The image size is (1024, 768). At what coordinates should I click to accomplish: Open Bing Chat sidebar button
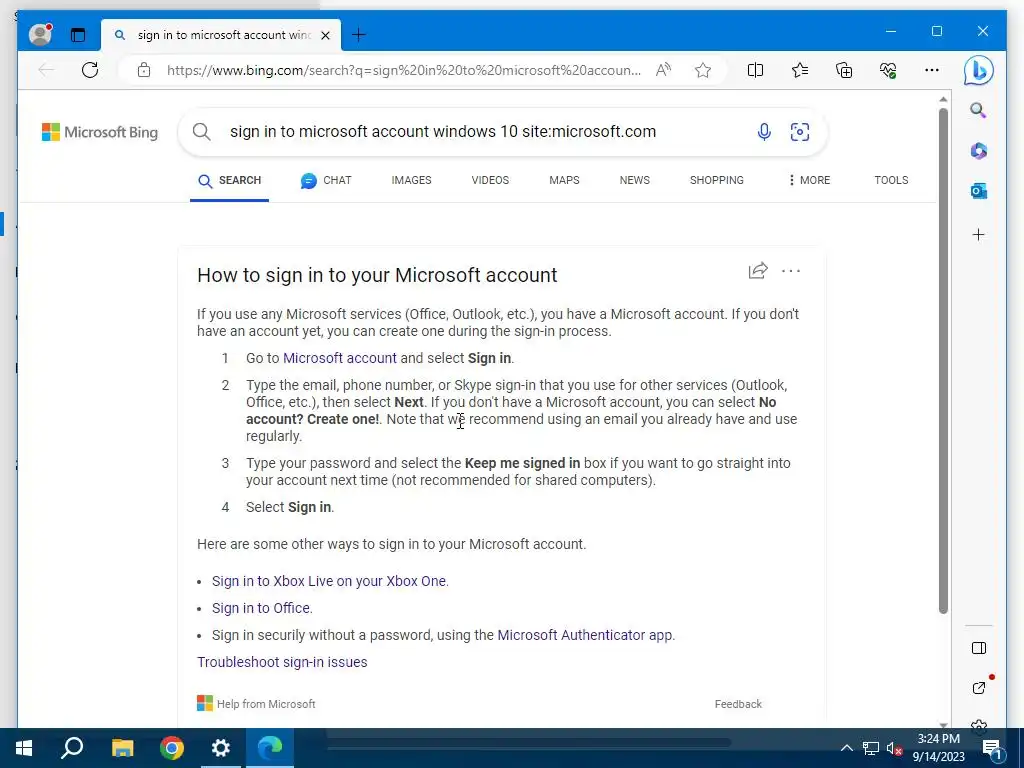click(978, 71)
